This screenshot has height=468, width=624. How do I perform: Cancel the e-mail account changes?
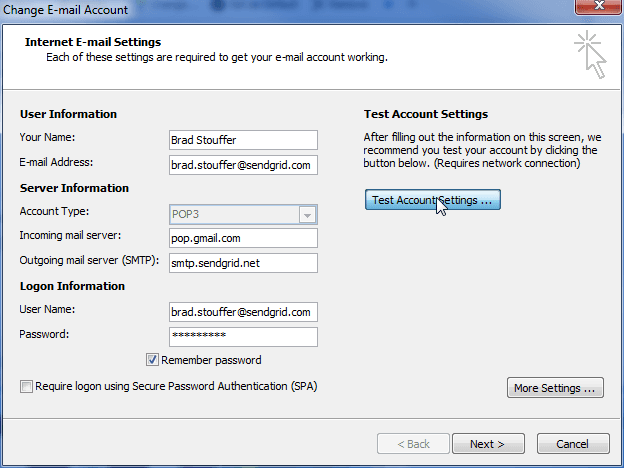click(573, 443)
